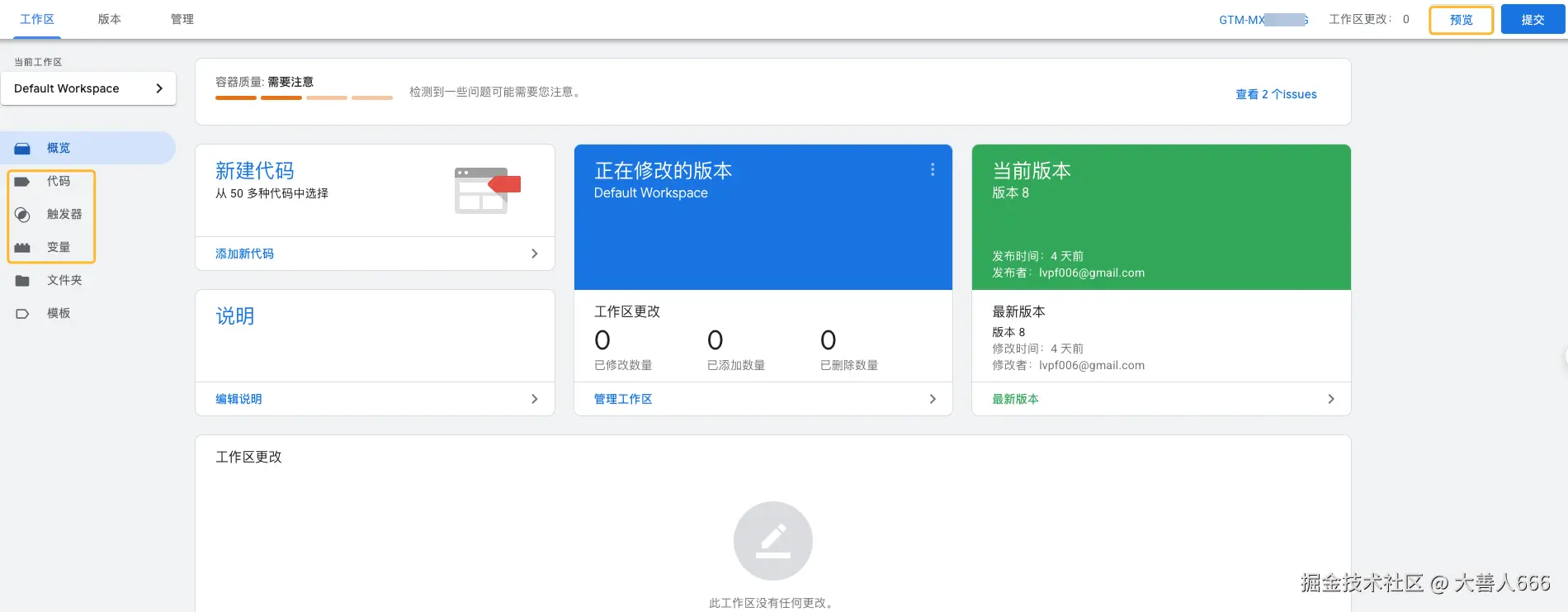The height and width of the screenshot is (612, 1568).
Task: Click the 变量 brick icon
Action: [x=22, y=248]
